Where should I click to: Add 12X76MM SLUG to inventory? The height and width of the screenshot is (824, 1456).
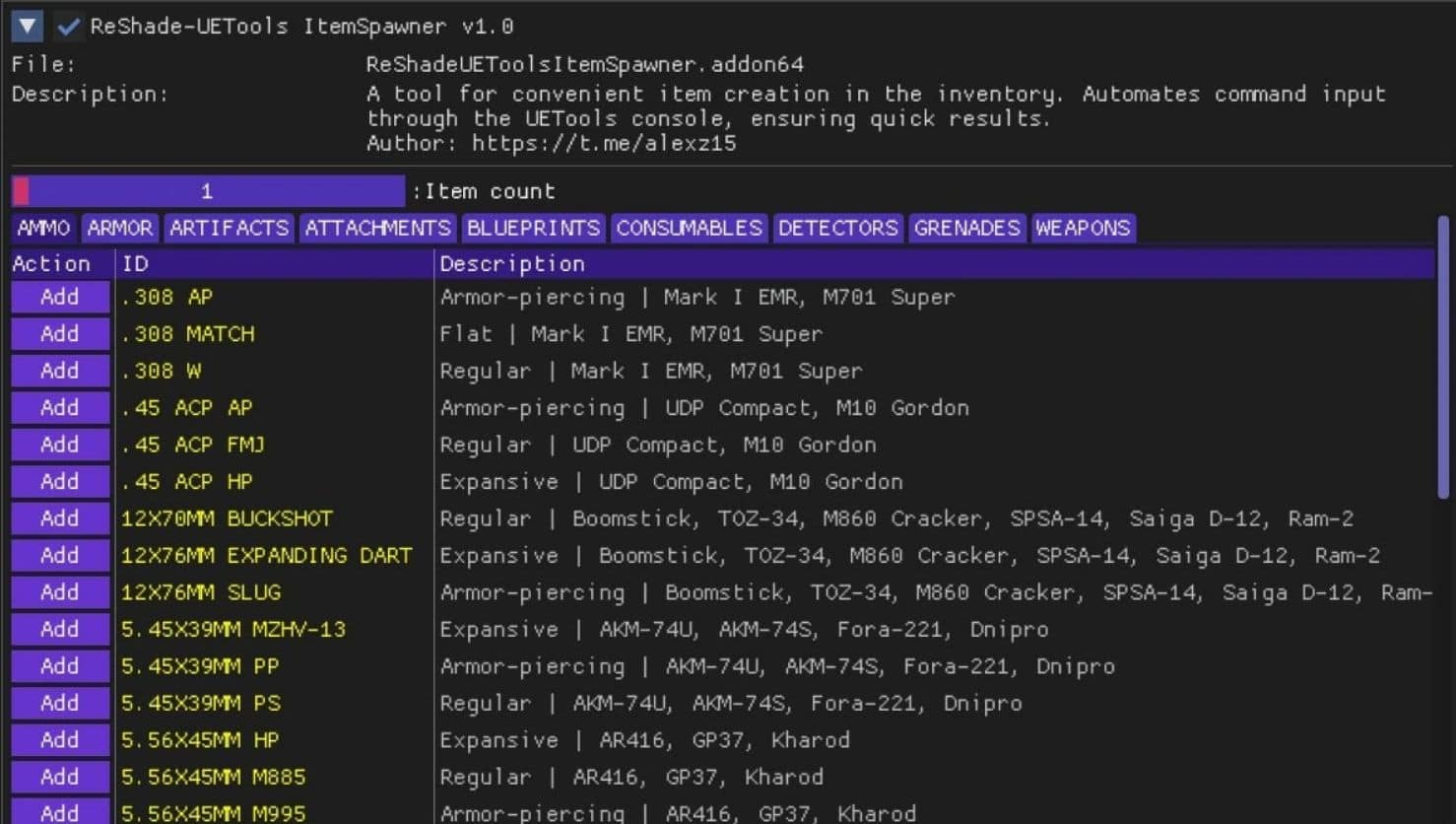(60, 592)
